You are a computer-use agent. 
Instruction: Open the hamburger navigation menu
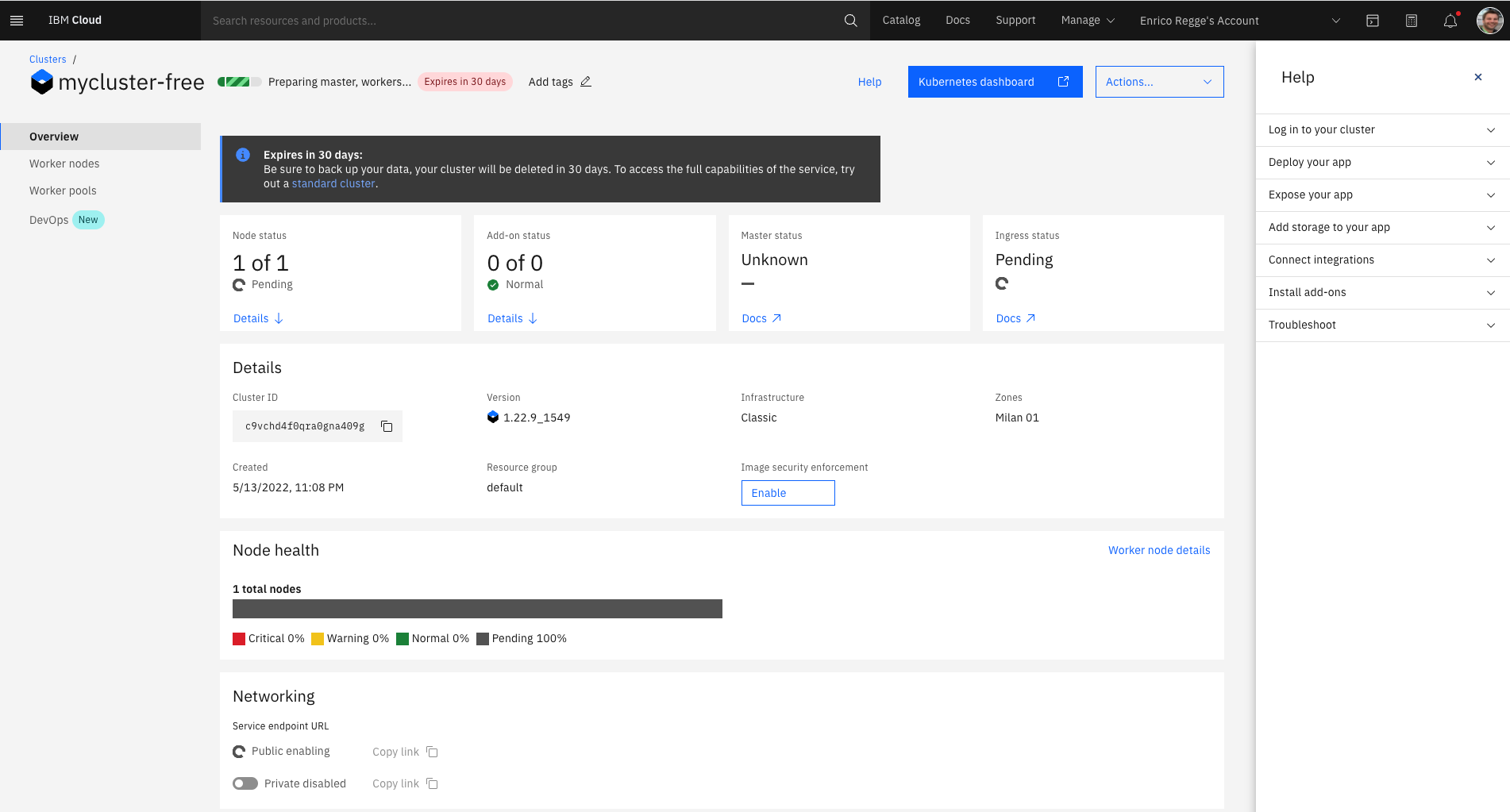pos(17,21)
